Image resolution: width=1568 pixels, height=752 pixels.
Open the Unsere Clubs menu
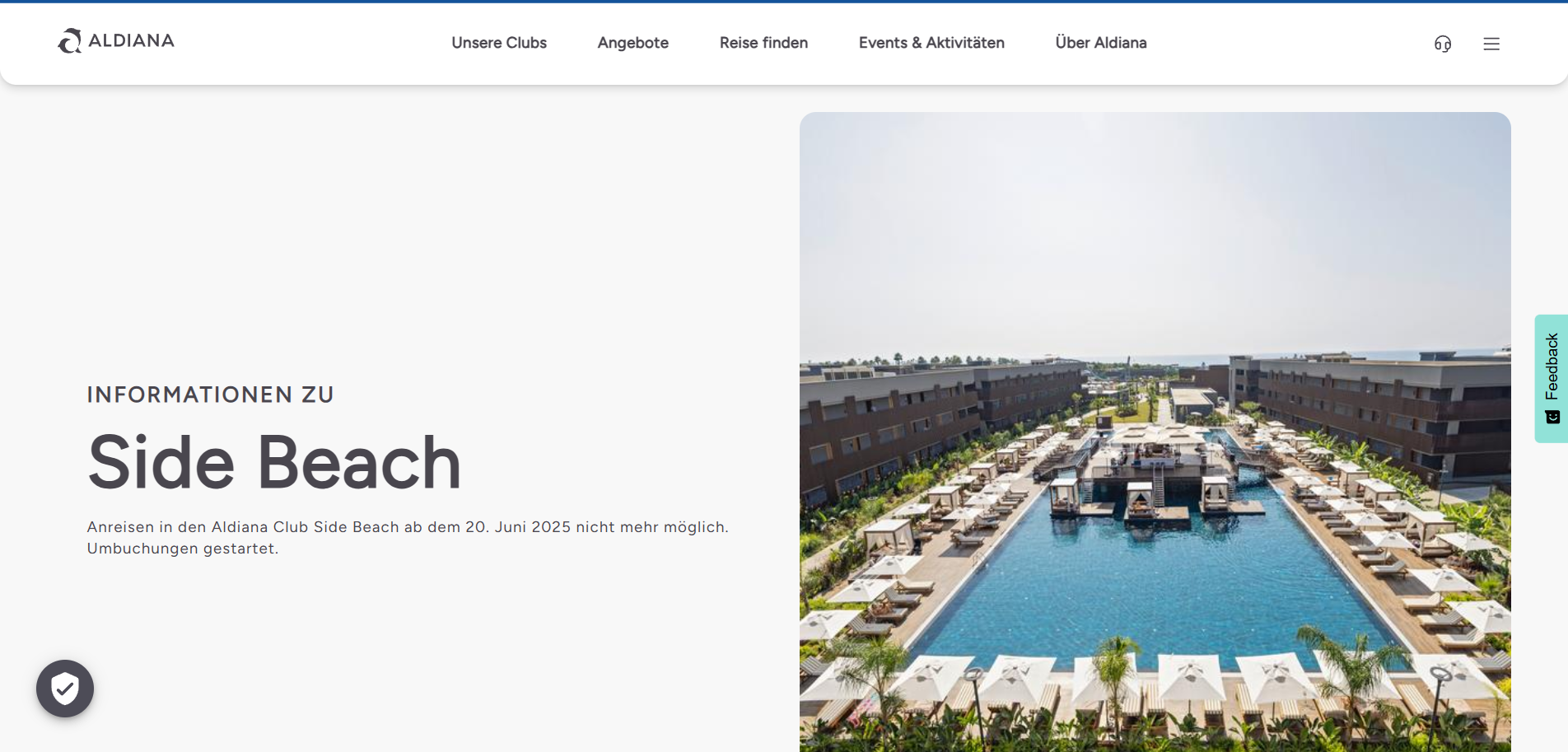click(499, 43)
